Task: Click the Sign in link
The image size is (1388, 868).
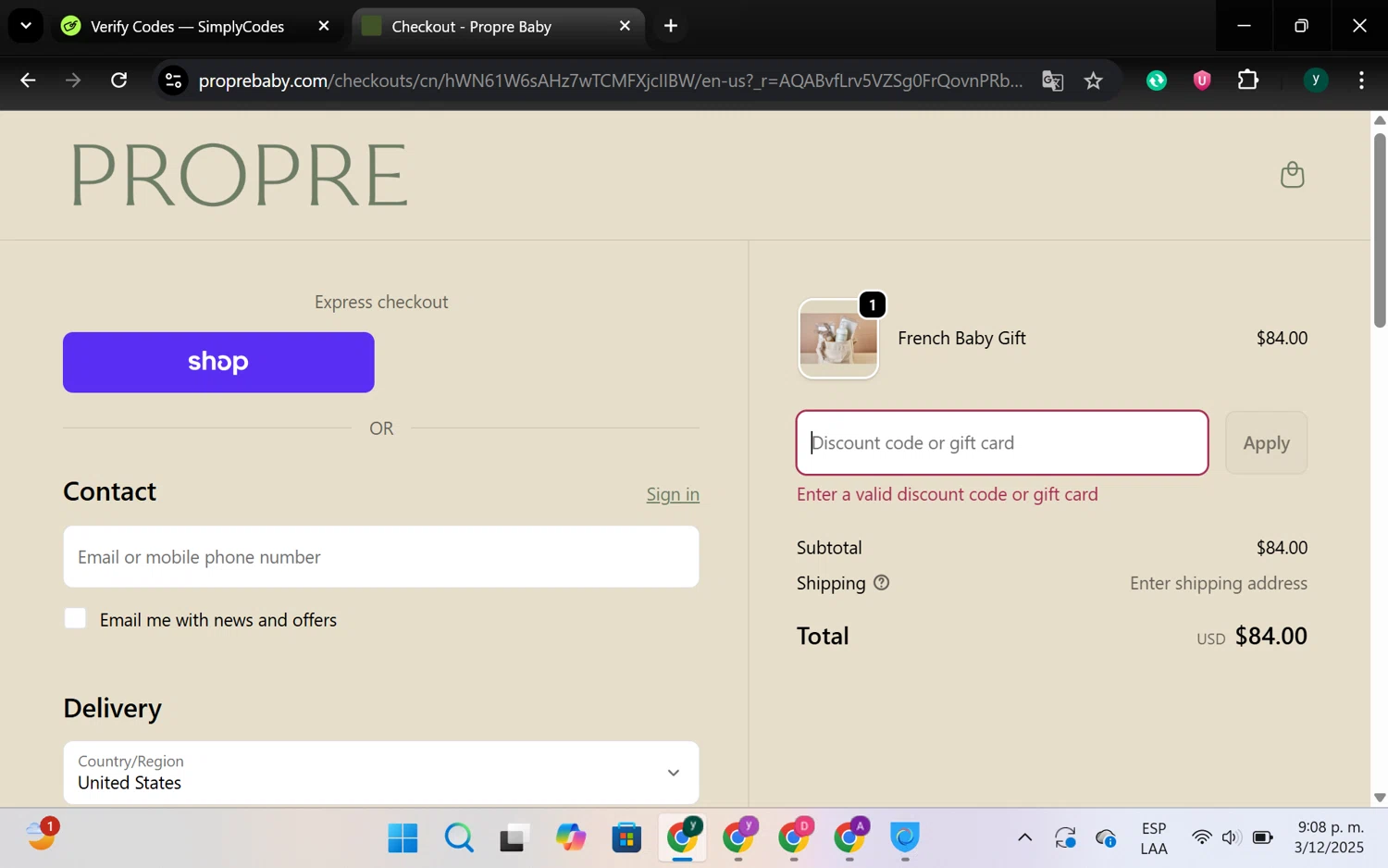Action: (x=673, y=494)
